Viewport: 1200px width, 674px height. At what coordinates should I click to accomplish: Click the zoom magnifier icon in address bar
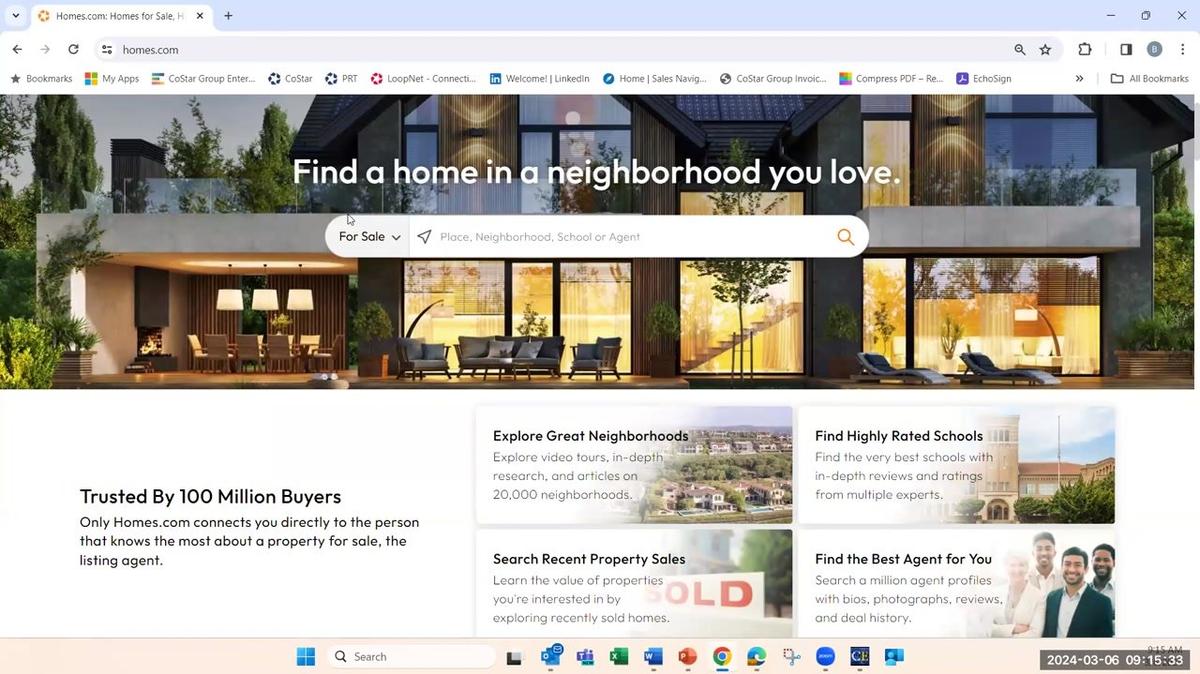coord(1020,49)
